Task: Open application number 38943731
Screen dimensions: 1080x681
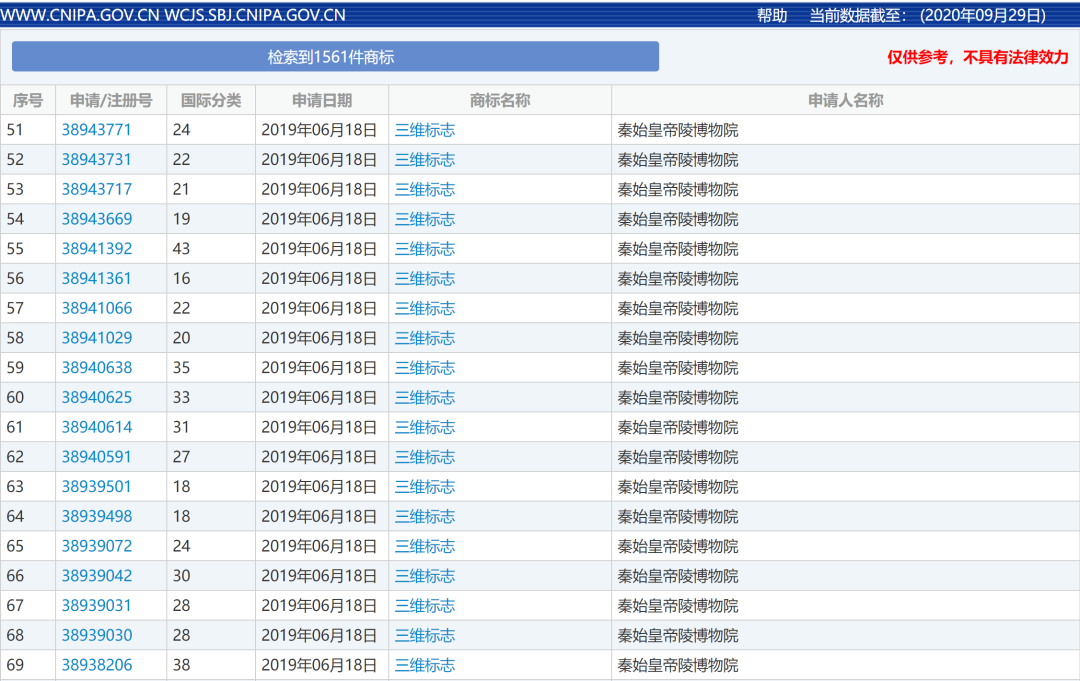Action: tap(97, 160)
